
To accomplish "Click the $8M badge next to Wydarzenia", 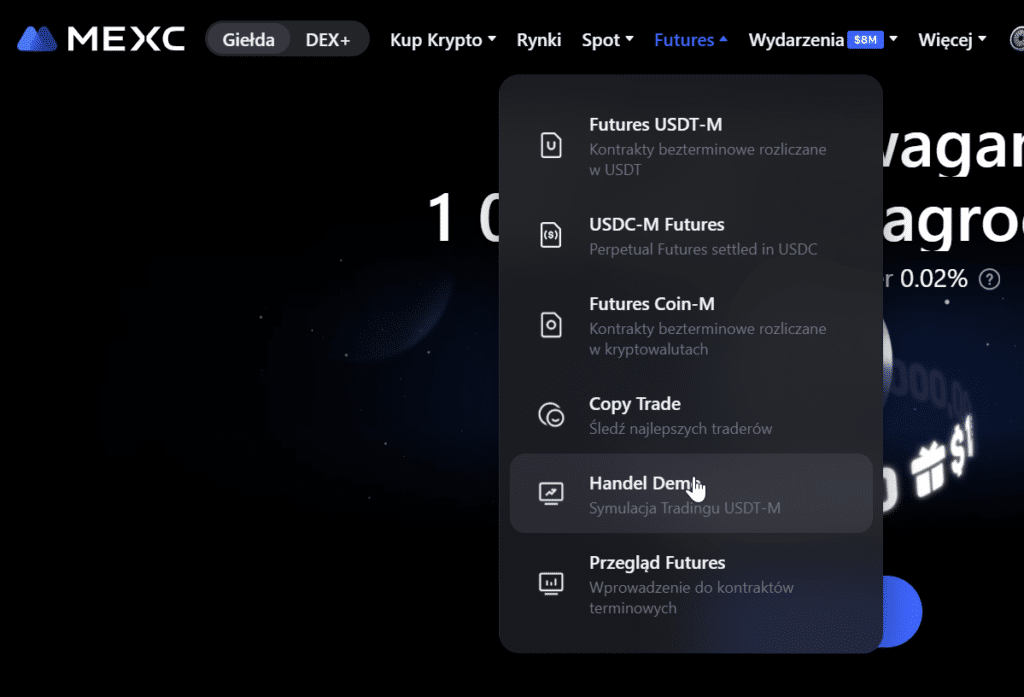I will click(864, 40).
